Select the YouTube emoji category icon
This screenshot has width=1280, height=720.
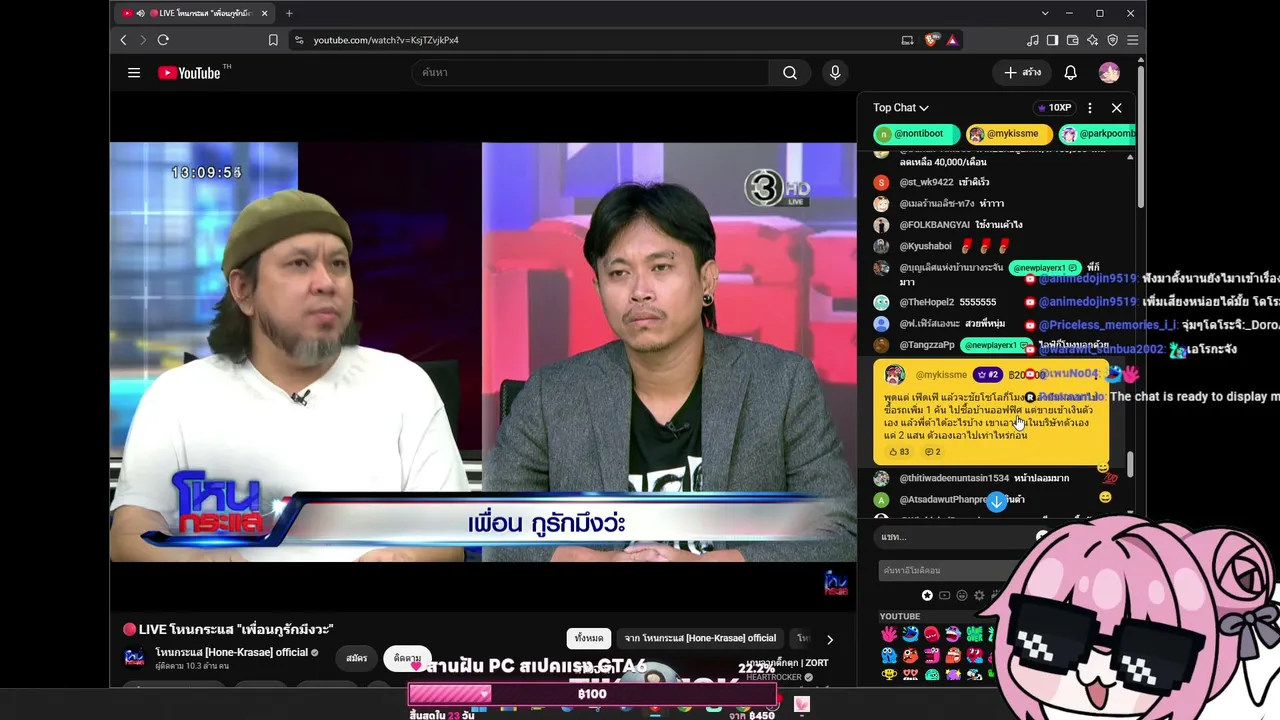pyautogui.click(x=944, y=595)
